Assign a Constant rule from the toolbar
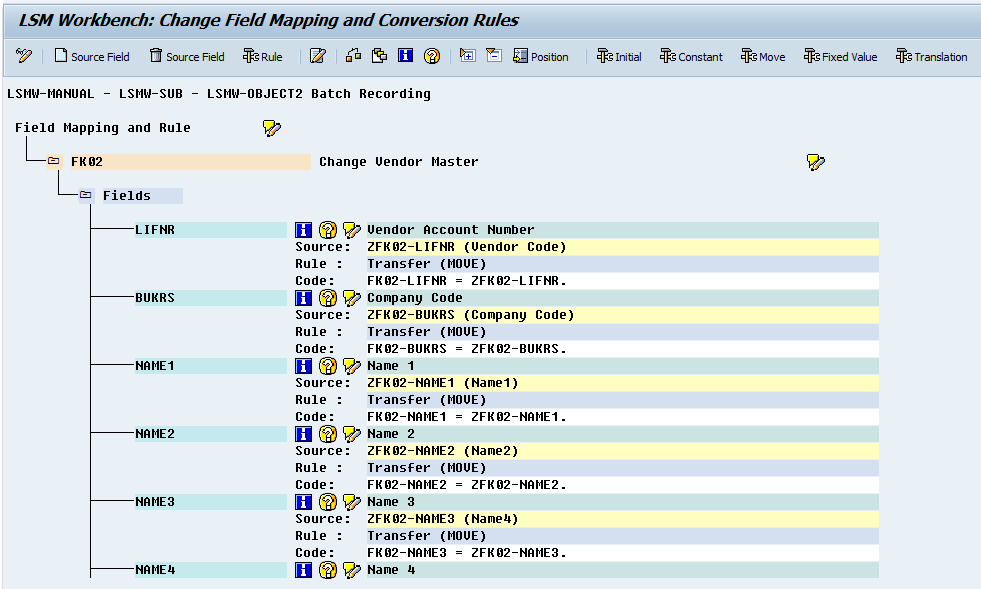 pos(691,57)
